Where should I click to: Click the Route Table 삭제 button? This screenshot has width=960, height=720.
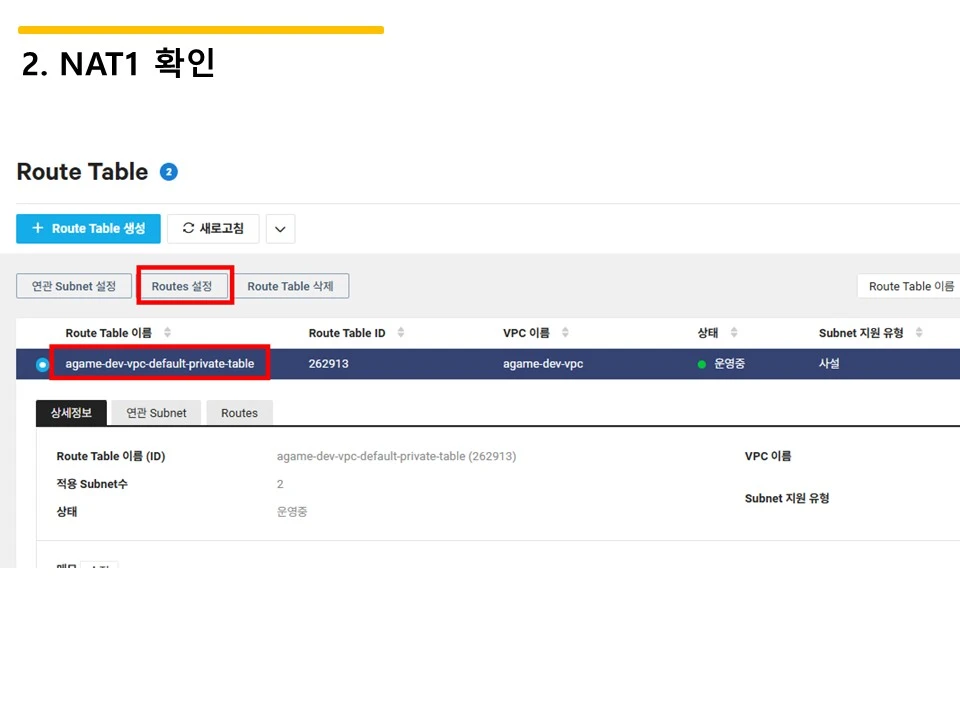point(292,285)
